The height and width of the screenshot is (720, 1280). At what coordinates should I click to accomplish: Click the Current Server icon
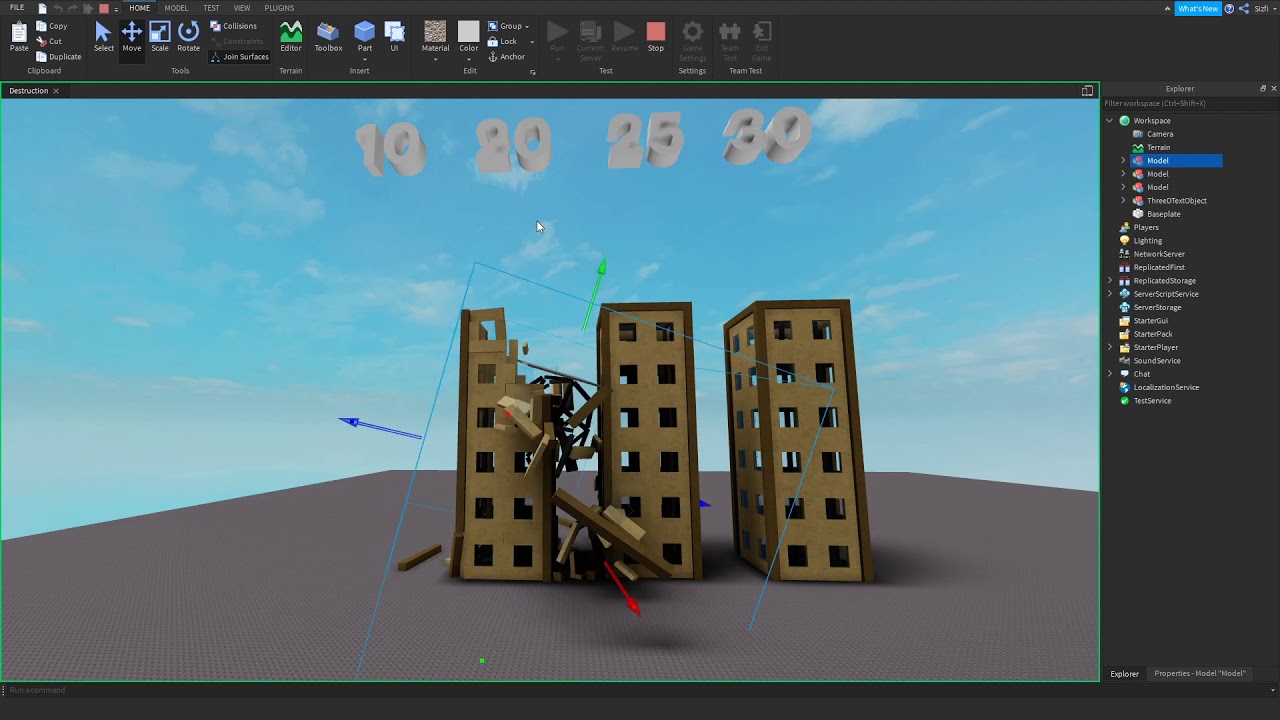(x=590, y=32)
